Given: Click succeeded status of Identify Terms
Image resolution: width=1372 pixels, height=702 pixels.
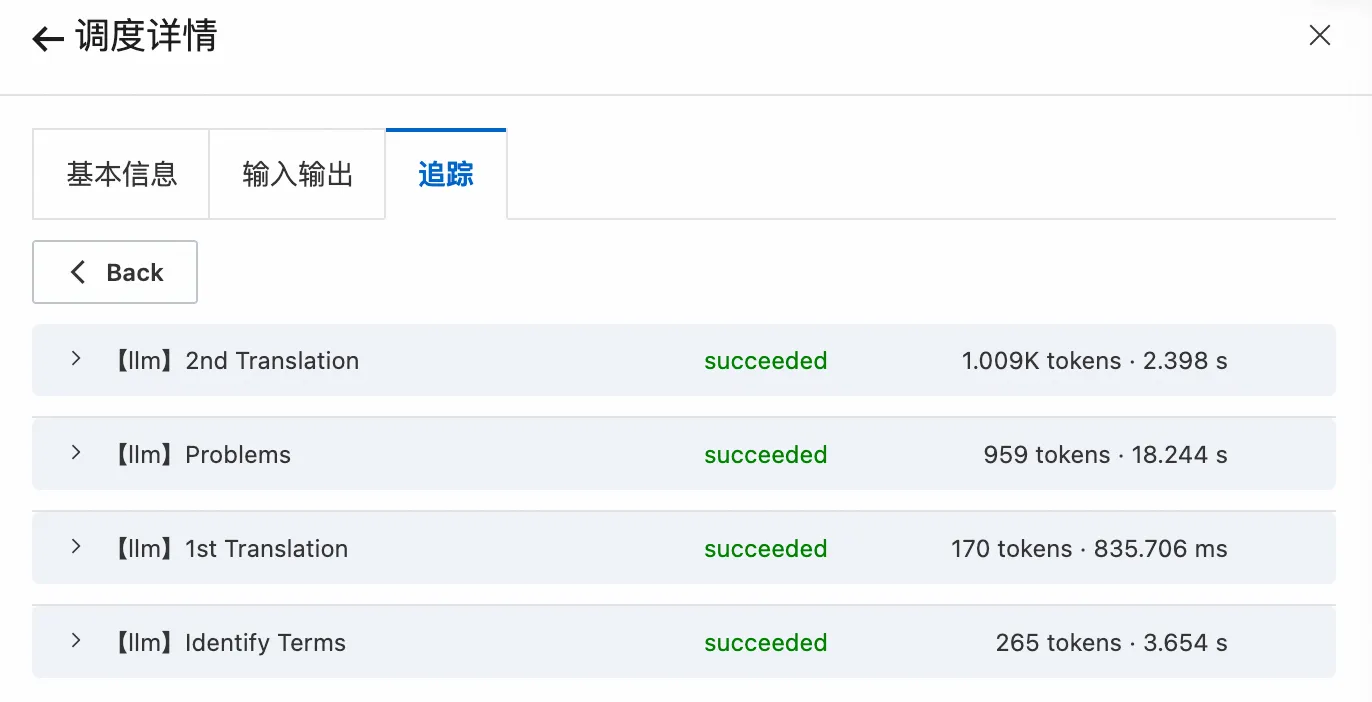Looking at the screenshot, I should 766,643.
